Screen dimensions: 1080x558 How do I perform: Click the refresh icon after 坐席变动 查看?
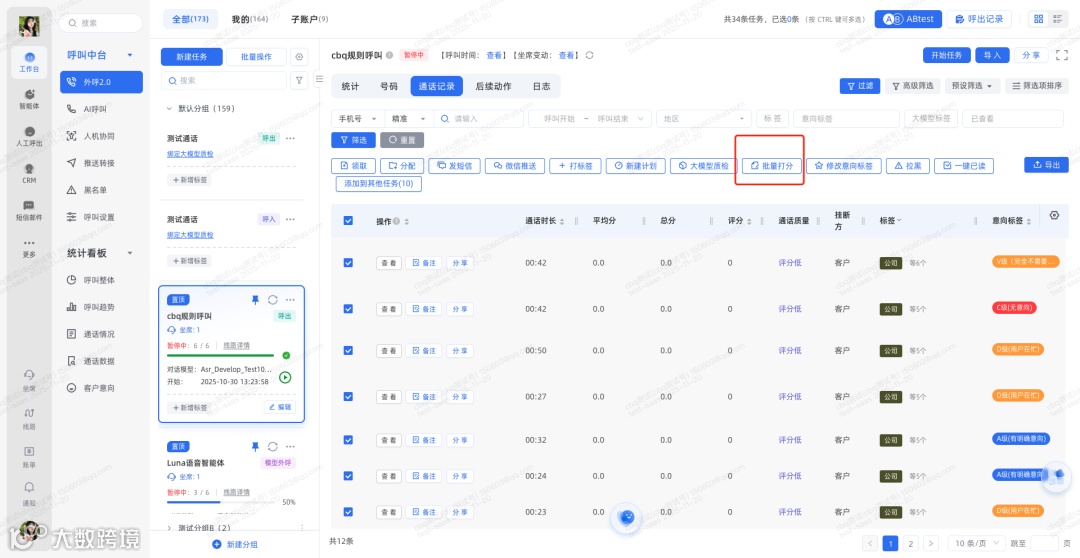[589, 55]
